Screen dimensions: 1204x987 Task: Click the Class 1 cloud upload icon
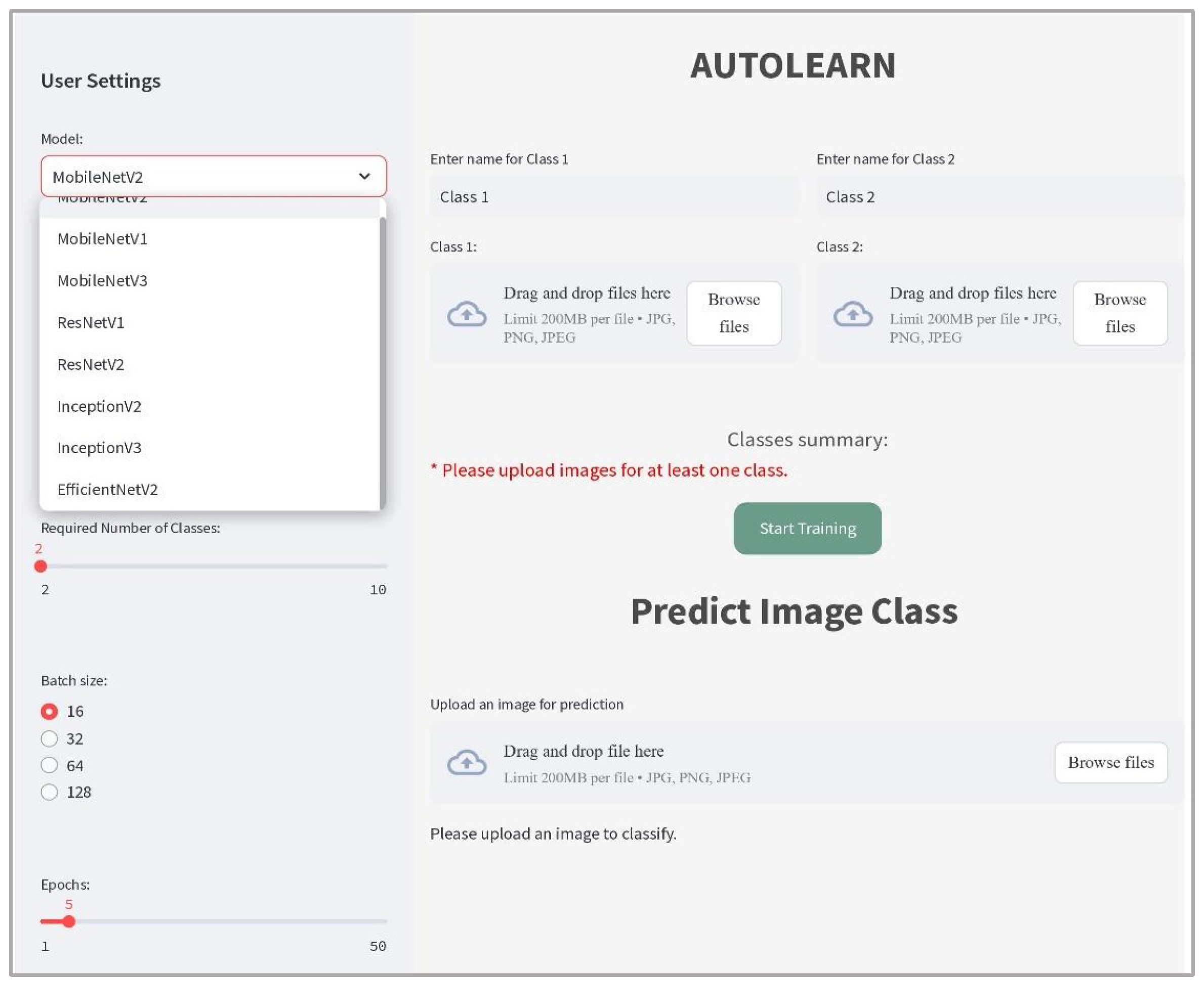[466, 314]
